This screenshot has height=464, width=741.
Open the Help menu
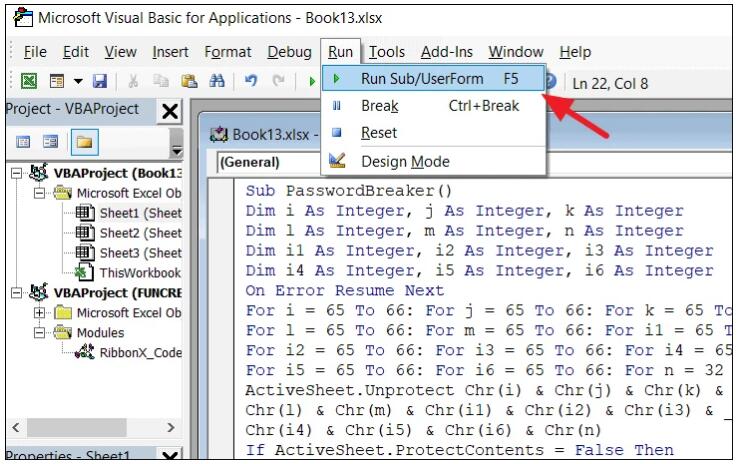pos(575,52)
